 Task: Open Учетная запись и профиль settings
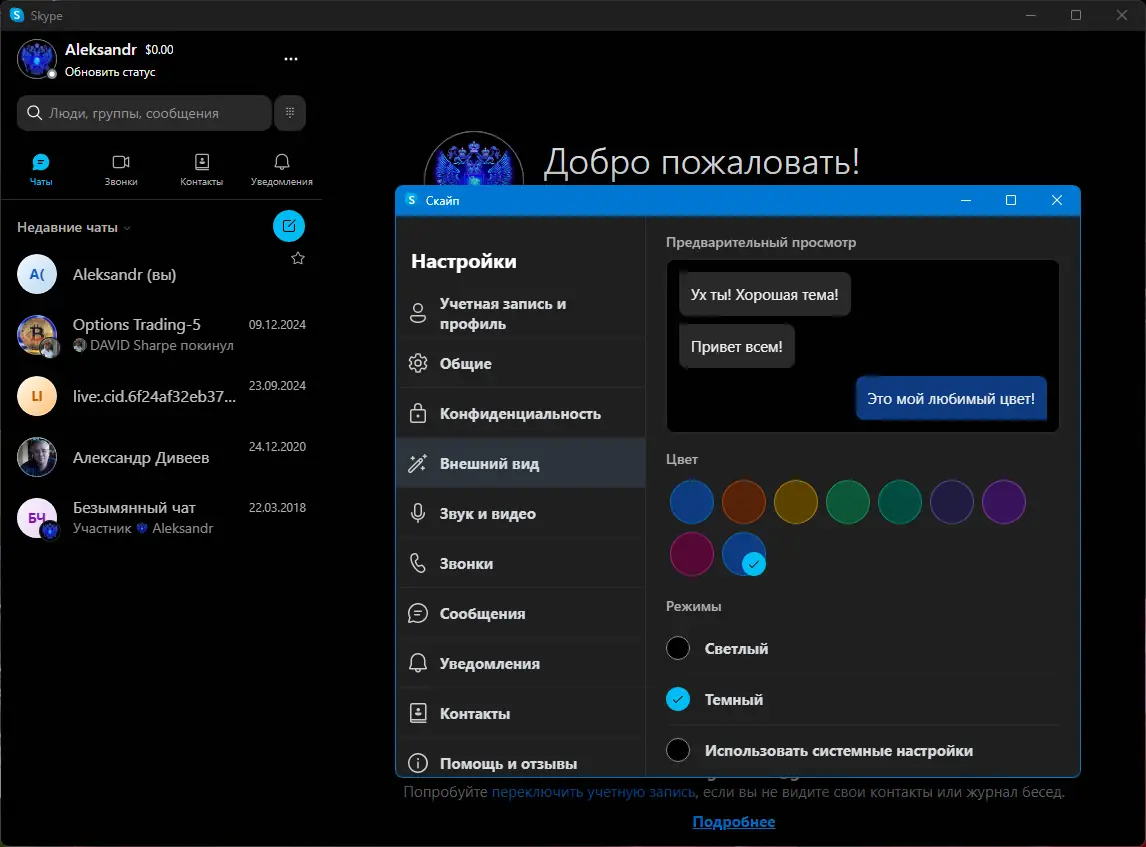521,314
